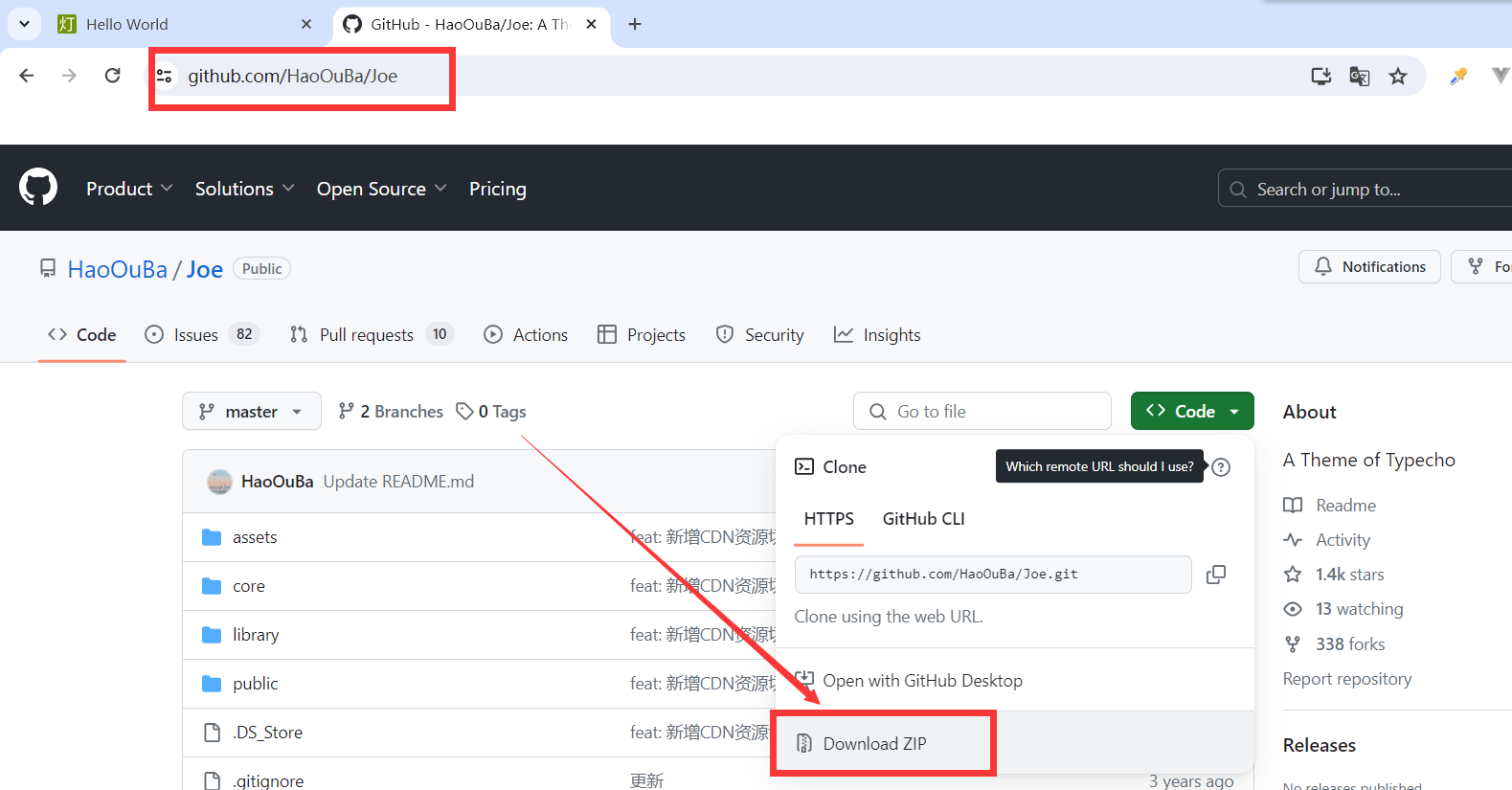
Task: Switch to the Pull requests tab
Action: coord(372,335)
